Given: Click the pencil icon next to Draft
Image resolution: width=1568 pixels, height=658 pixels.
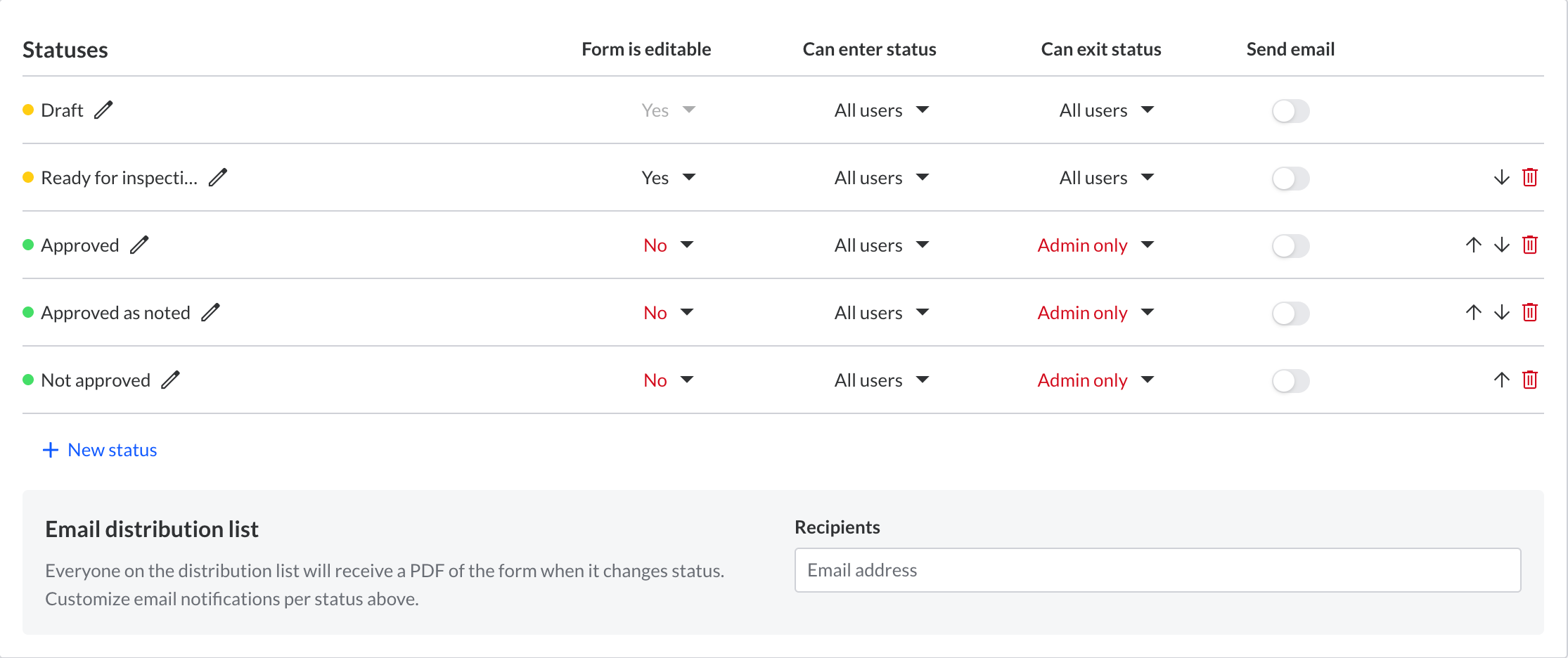Looking at the screenshot, I should [103, 110].
